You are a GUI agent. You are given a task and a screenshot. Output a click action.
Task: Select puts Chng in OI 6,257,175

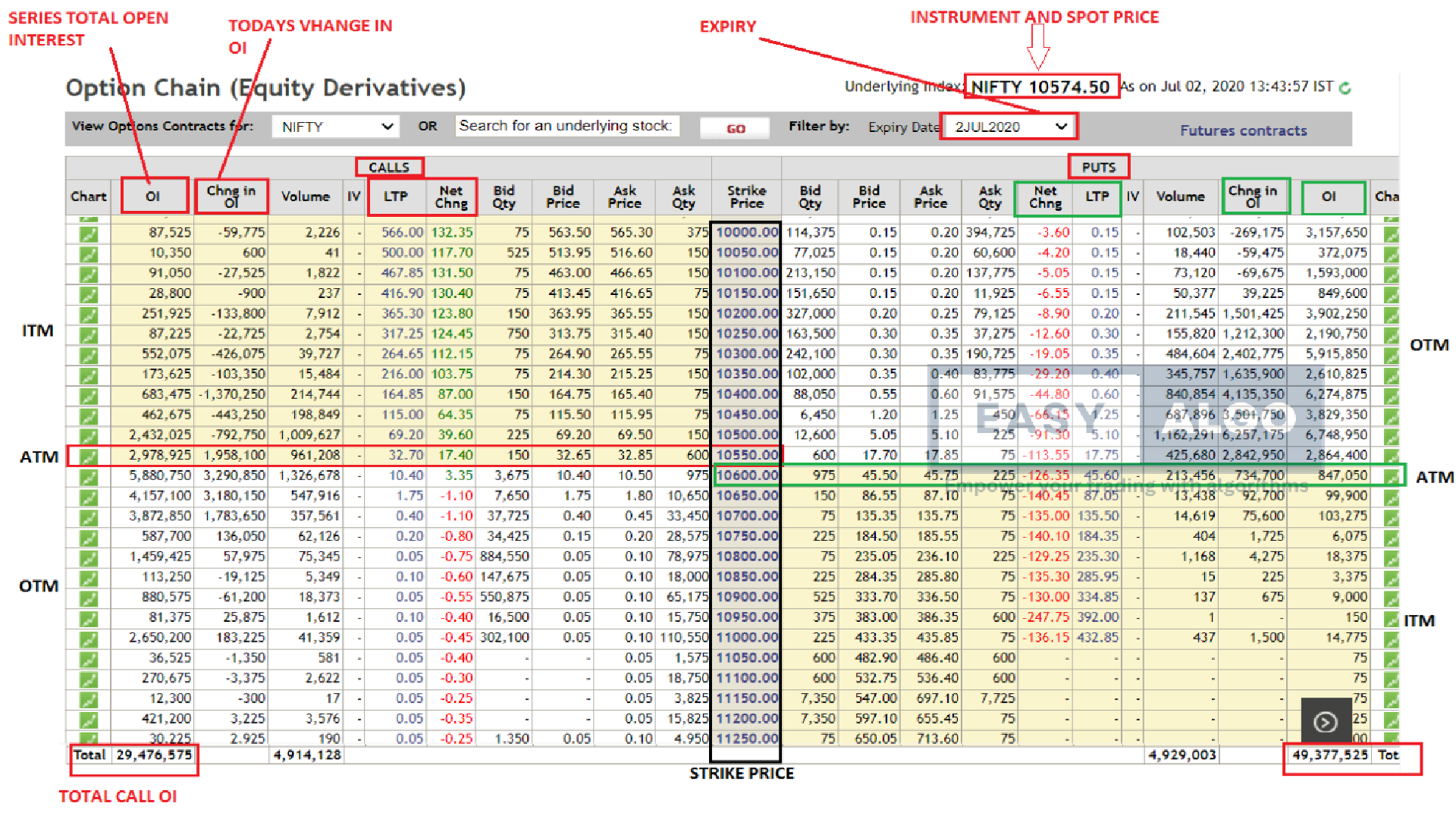(x=1253, y=435)
